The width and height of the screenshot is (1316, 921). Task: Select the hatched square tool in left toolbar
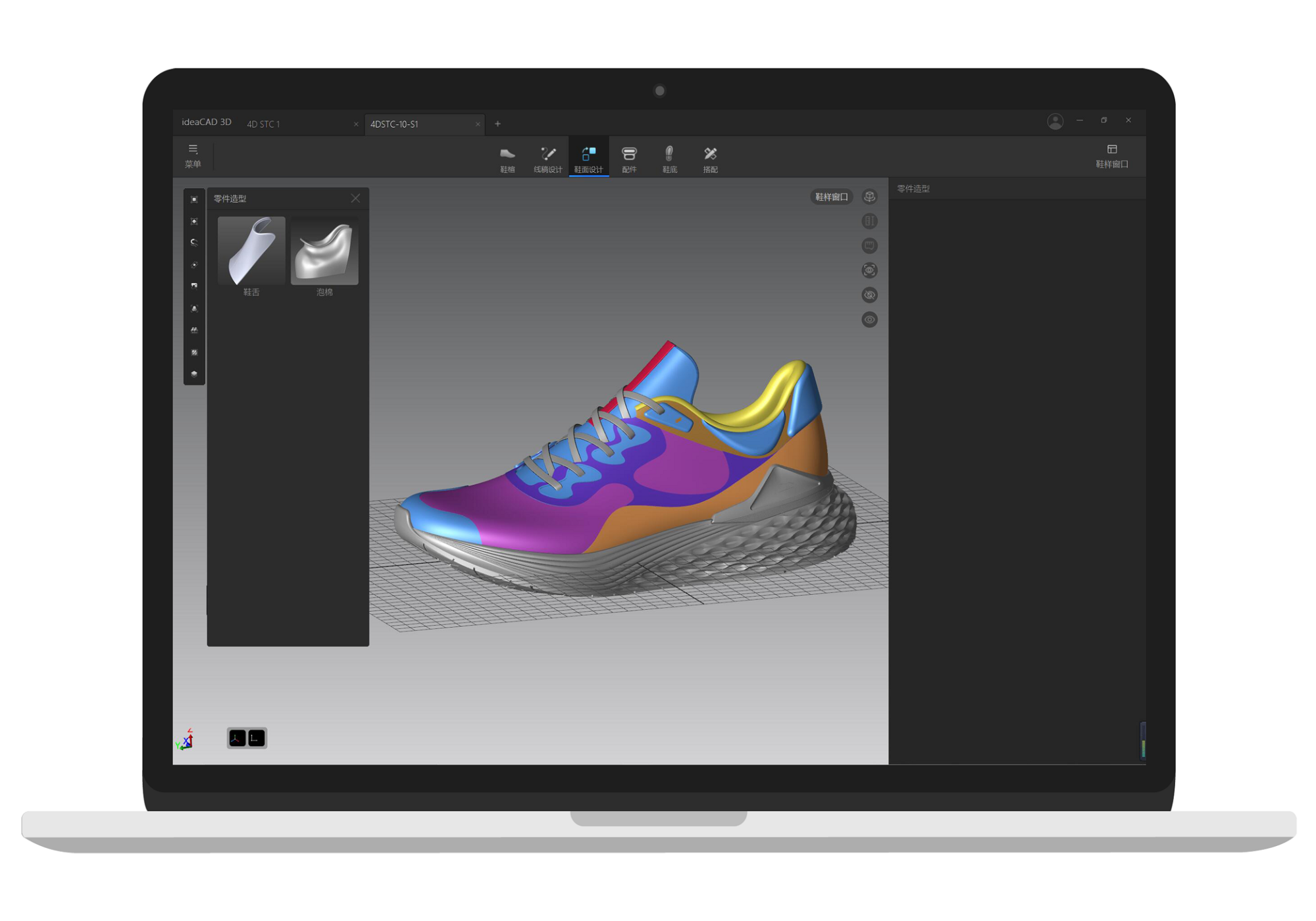coord(194,353)
